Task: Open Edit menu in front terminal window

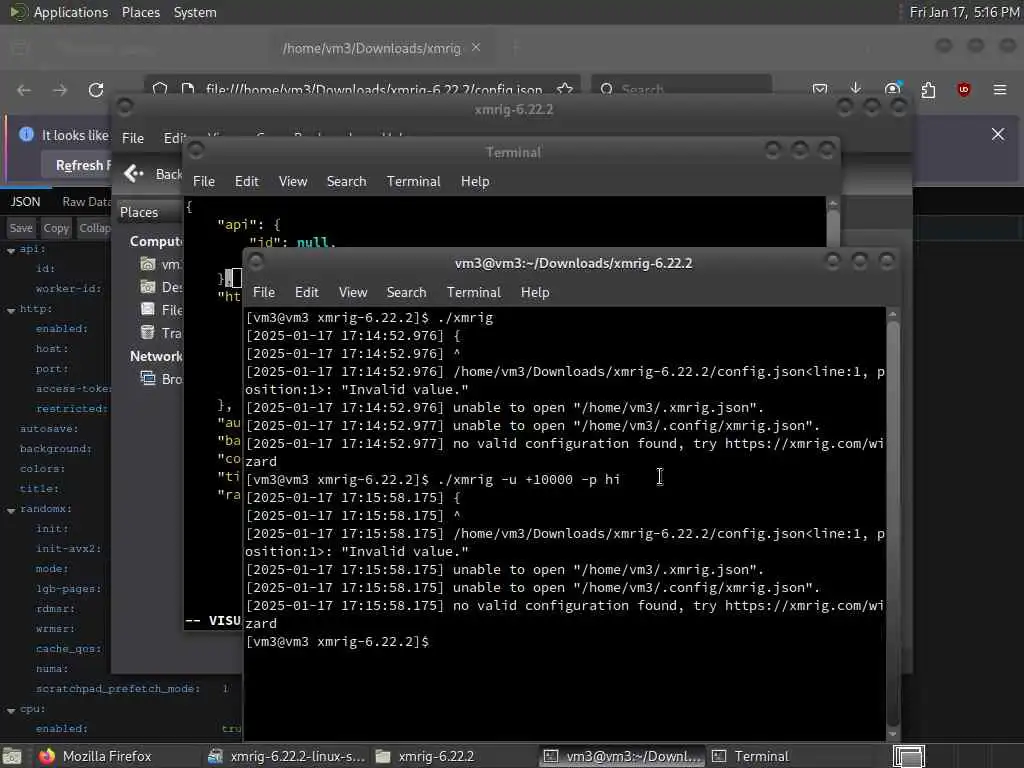Action: pos(306,292)
